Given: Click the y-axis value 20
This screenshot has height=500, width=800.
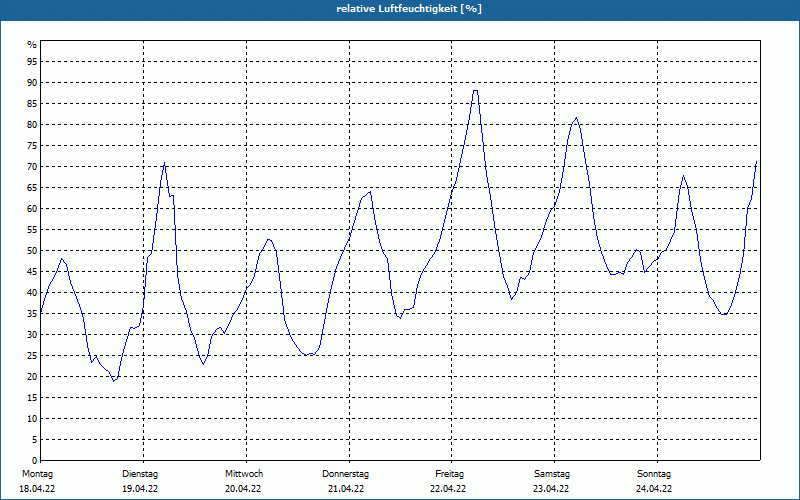Looking at the screenshot, I should [32, 377].
